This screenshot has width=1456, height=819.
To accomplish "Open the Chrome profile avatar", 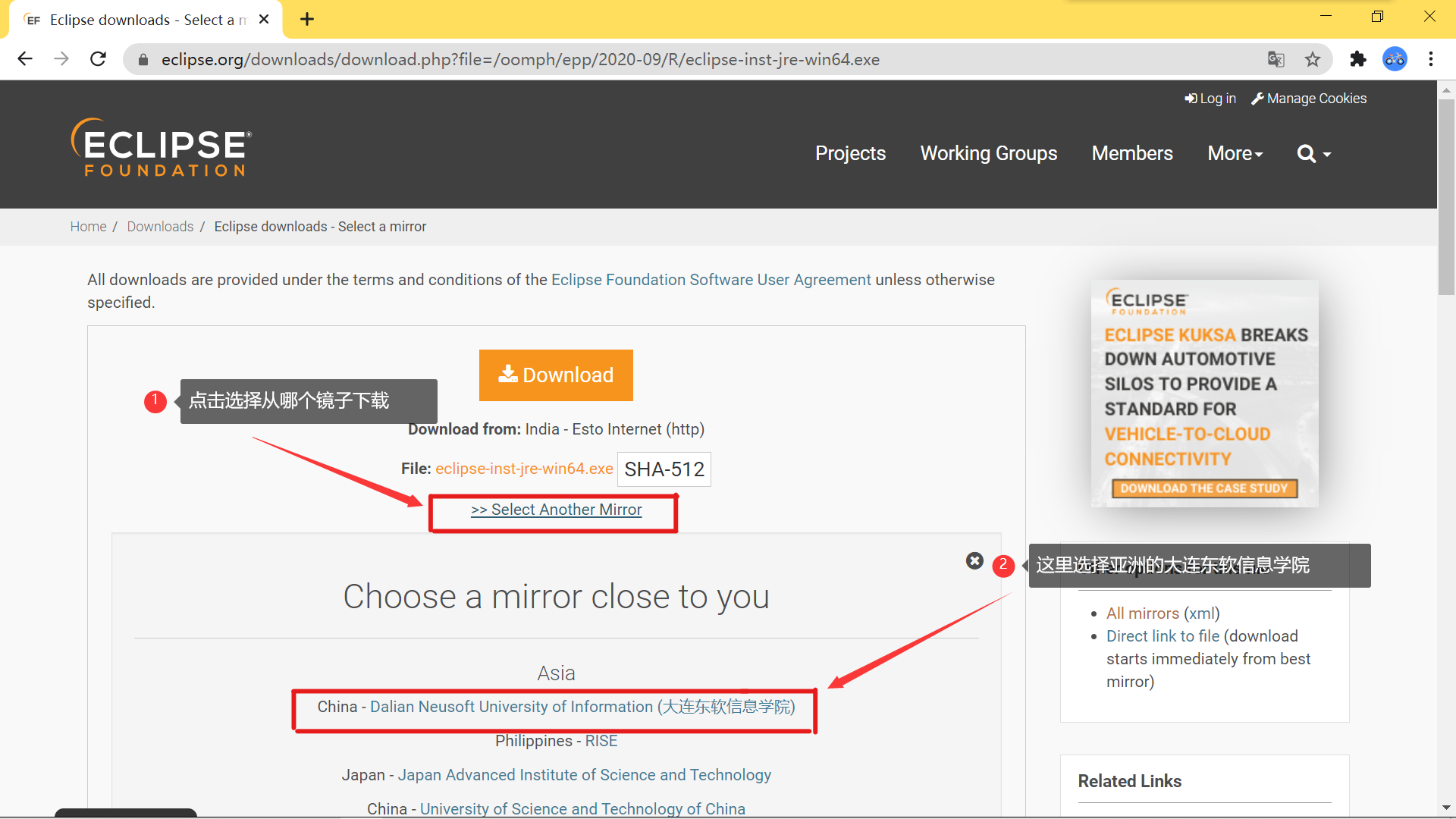I will (x=1395, y=59).
